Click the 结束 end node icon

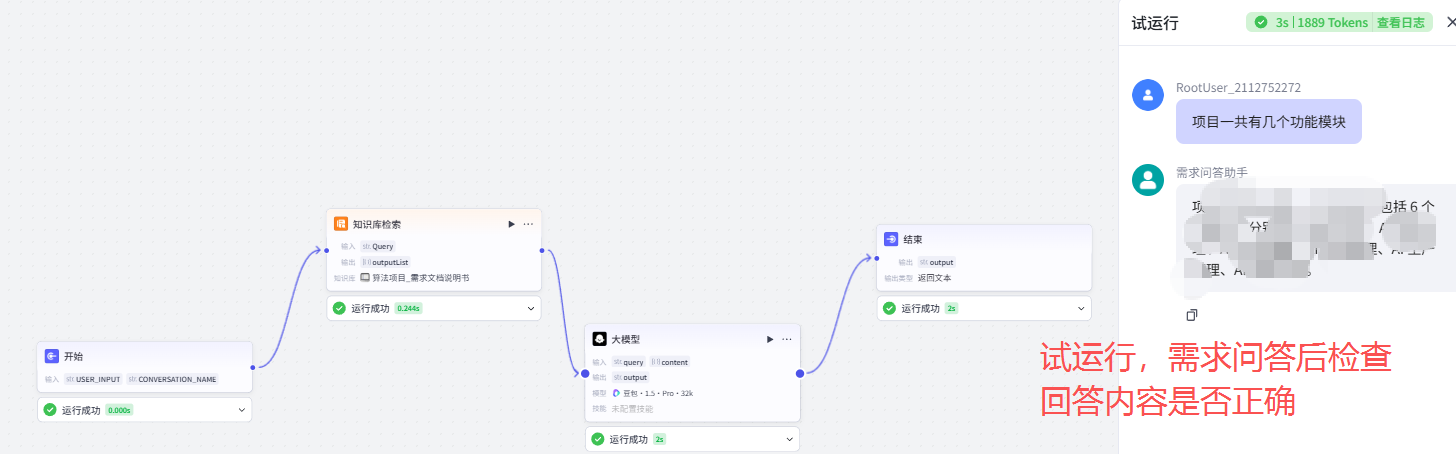click(891, 240)
